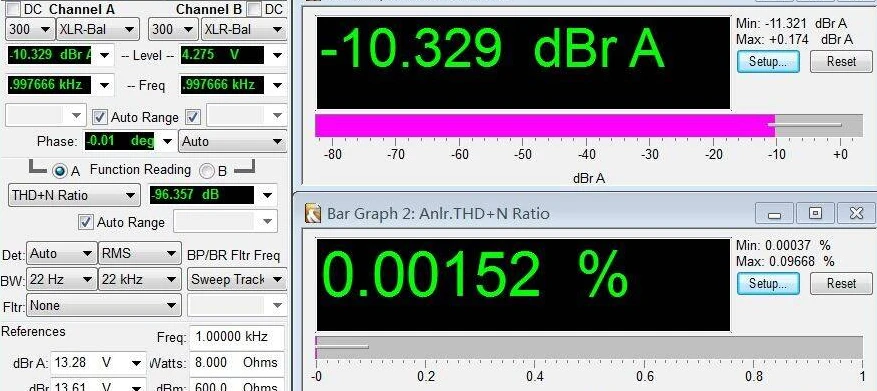
Task: Open Channel A frequency unit dropdown arrow
Action: [x=105, y=85]
